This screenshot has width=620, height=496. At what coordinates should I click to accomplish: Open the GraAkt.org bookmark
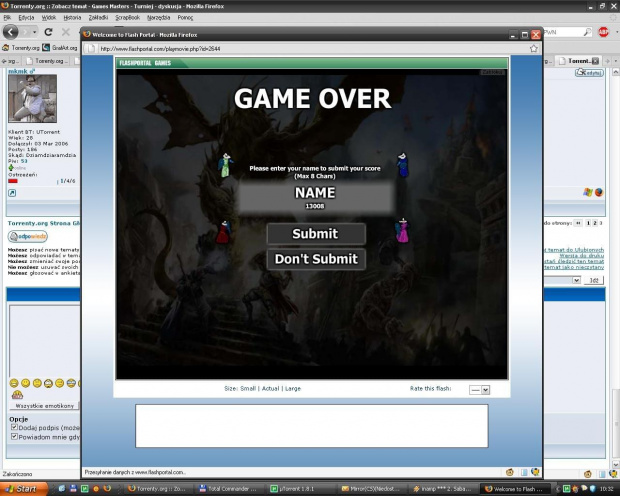point(60,47)
